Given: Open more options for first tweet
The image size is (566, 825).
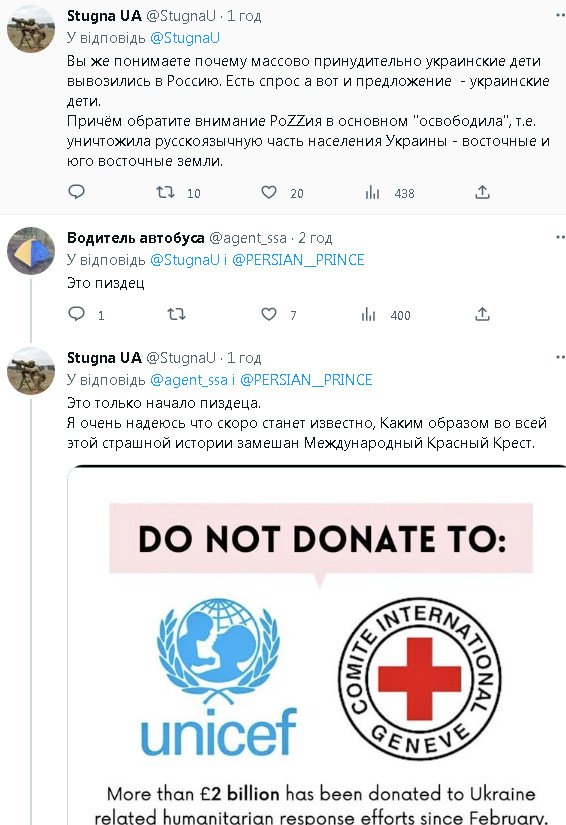Looking at the screenshot, I should coord(561,16).
